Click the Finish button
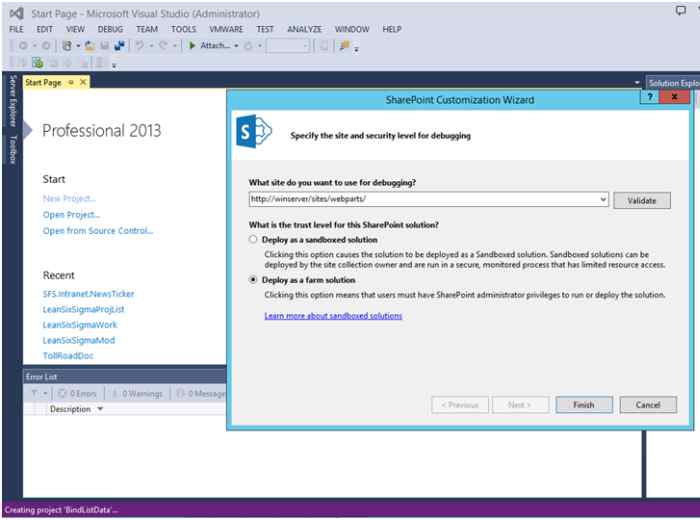 [583, 405]
